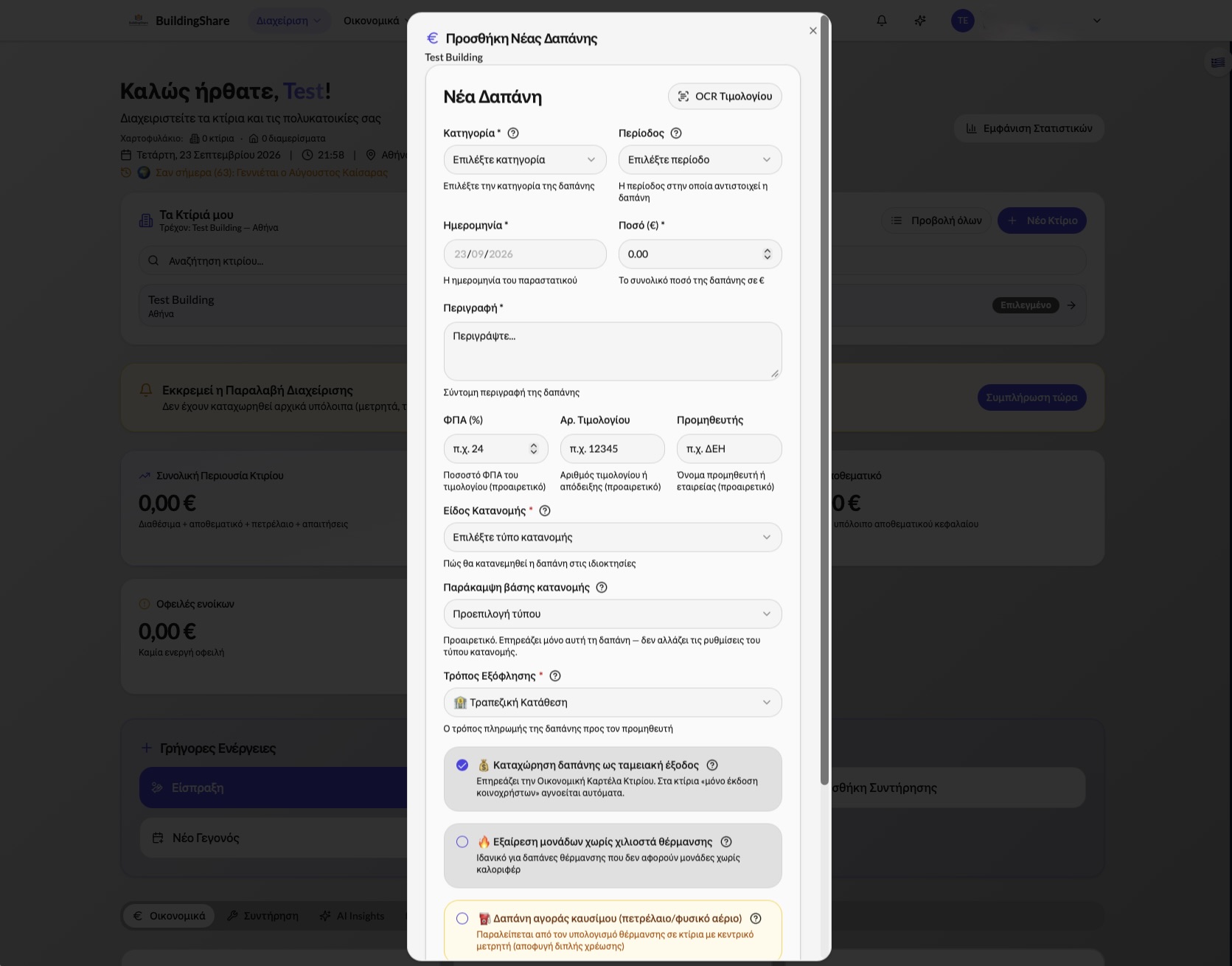Click the Ποσό (€) stepper arrows

click(x=768, y=254)
